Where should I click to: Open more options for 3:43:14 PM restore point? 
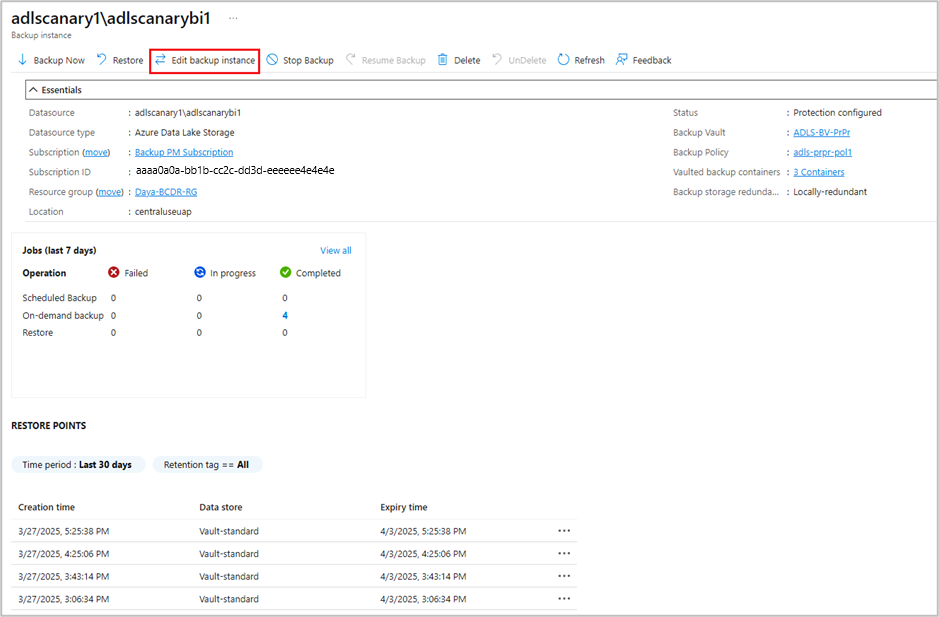(x=564, y=576)
